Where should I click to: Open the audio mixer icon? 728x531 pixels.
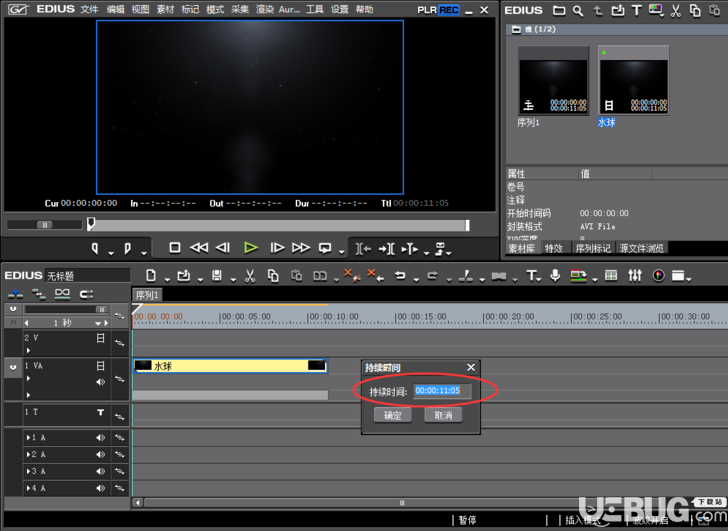635,276
